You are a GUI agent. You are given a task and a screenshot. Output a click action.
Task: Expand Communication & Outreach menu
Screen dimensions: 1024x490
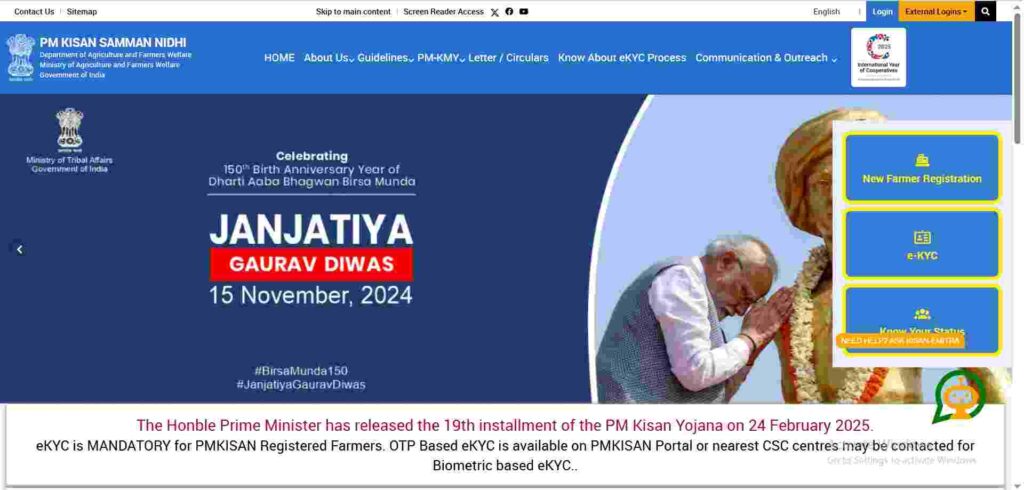(x=765, y=57)
